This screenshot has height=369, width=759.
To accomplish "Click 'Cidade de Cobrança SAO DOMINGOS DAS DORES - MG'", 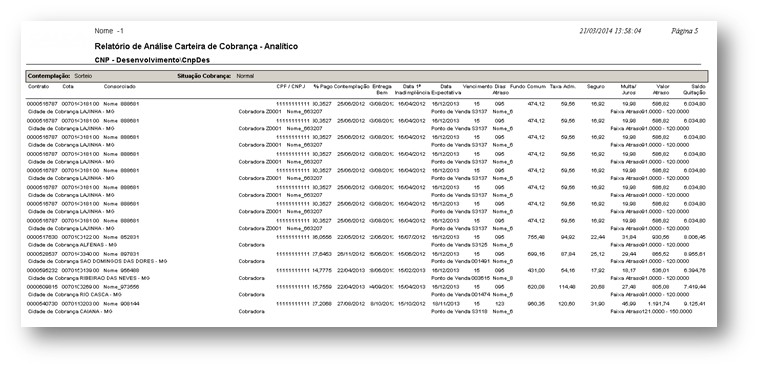I will click(97, 261).
